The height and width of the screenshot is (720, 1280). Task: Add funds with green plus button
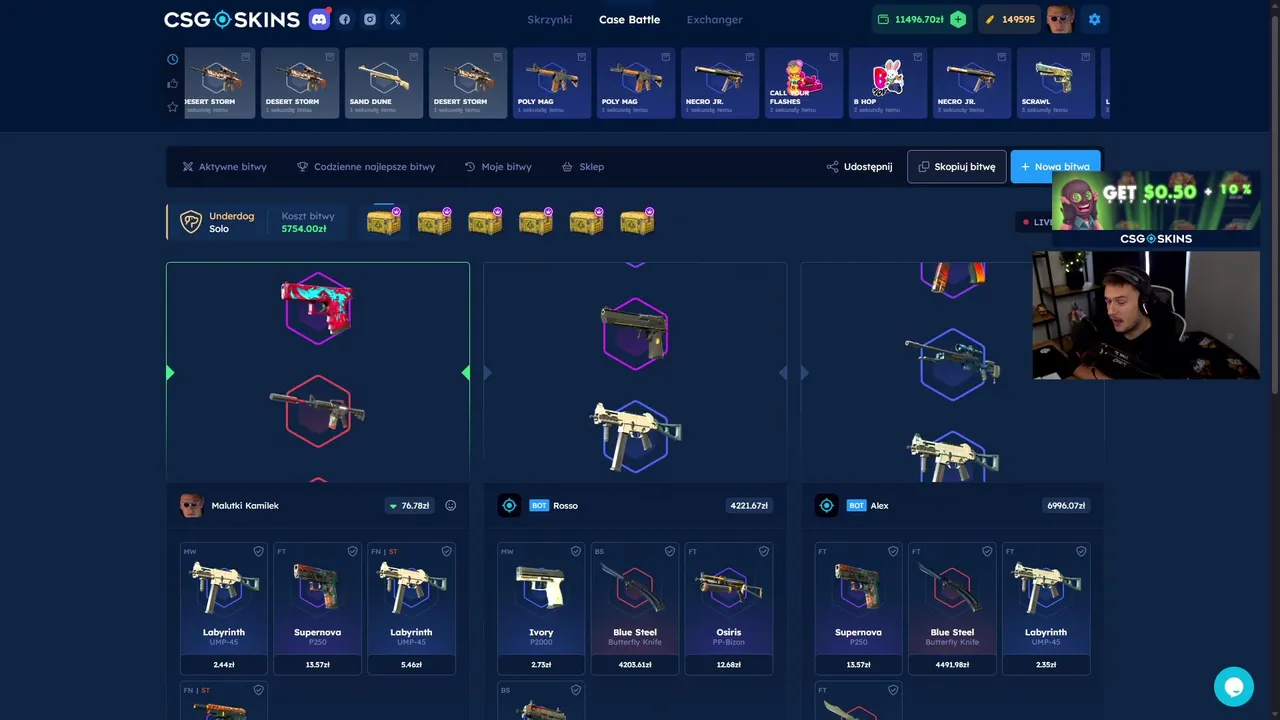[x=958, y=19]
